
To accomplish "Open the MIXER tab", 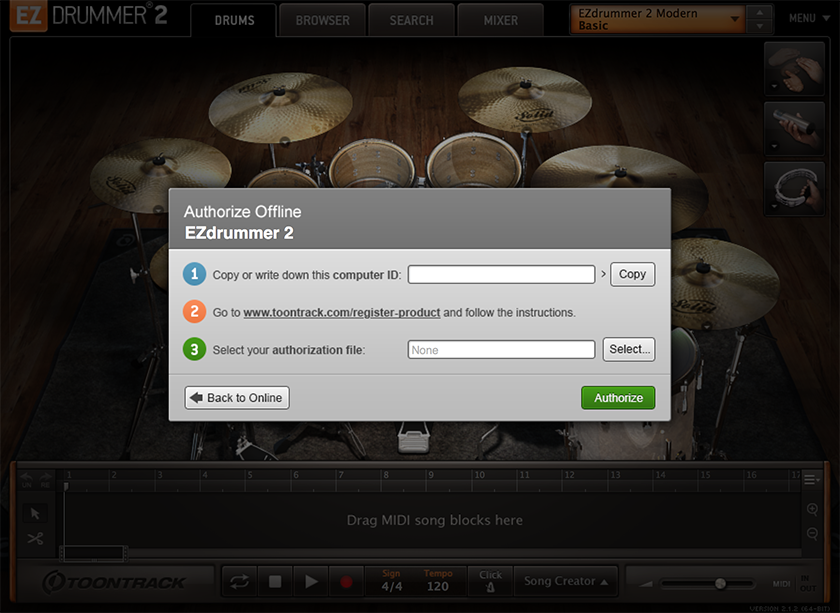I will (500, 20).
